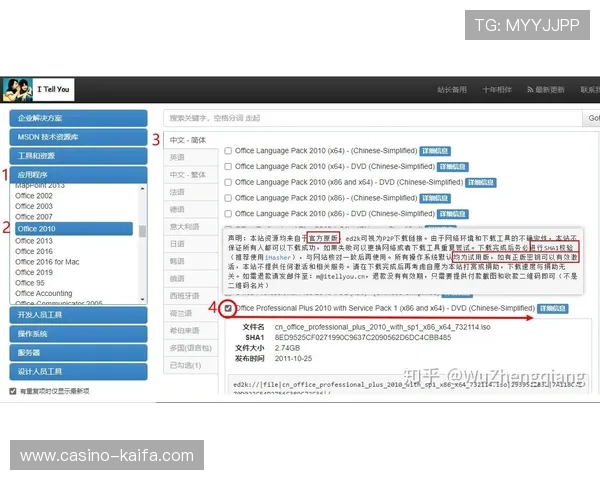The height and width of the screenshot is (480, 600).
Task: Select Office 2010 in the application list
Action: 73,228
